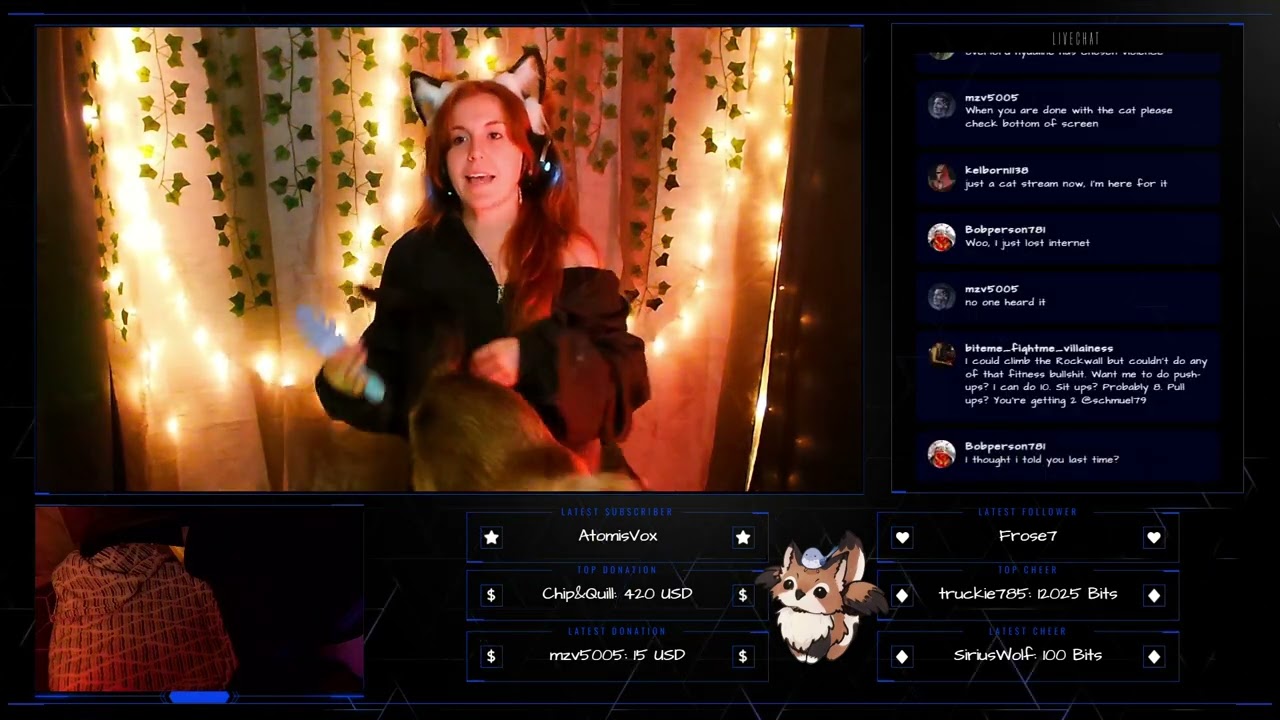This screenshot has width=1280, height=720.
Task: Click the right heart icon beside Frose7
Action: point(1154,537)
